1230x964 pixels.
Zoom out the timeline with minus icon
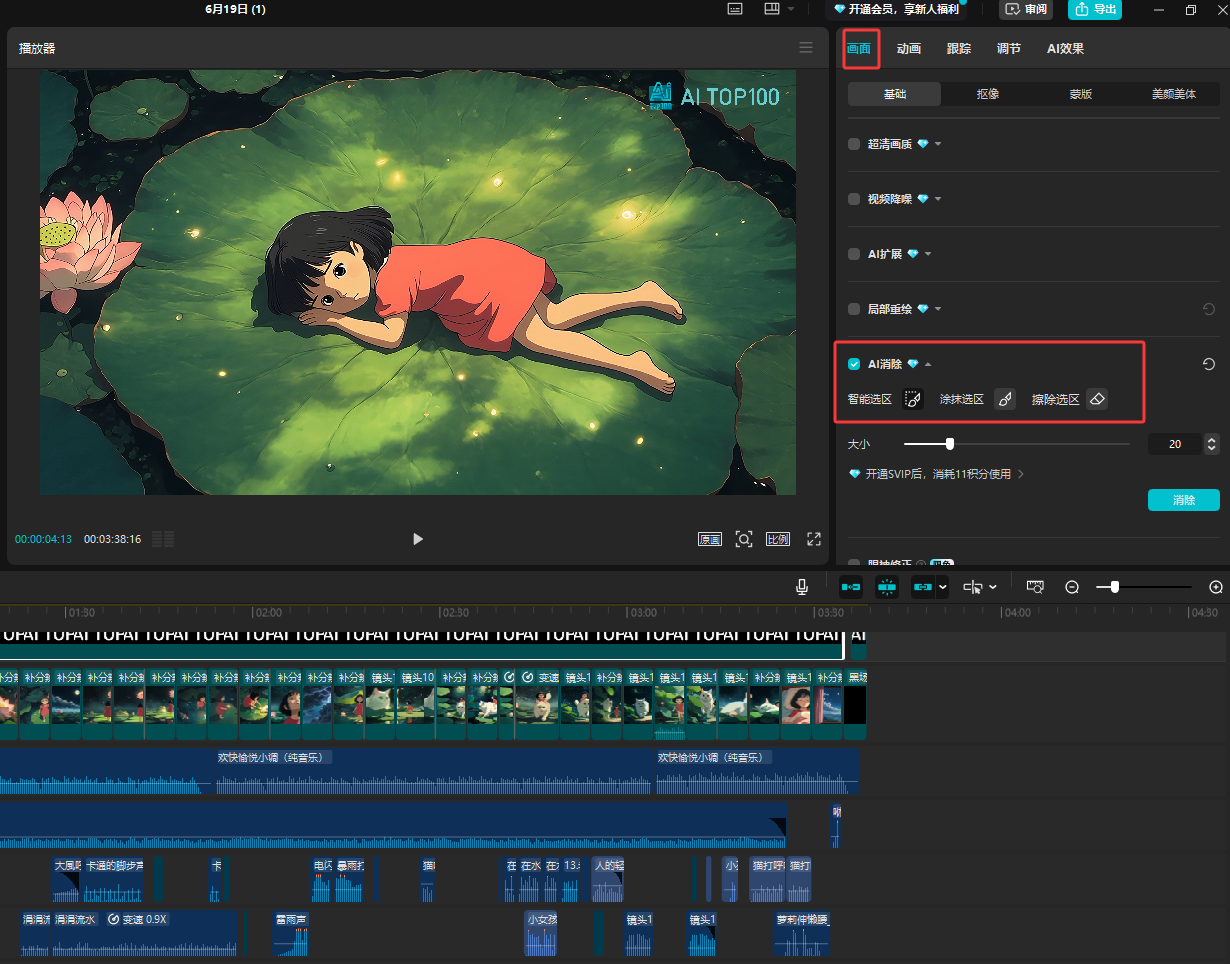tap(1072, 587)
